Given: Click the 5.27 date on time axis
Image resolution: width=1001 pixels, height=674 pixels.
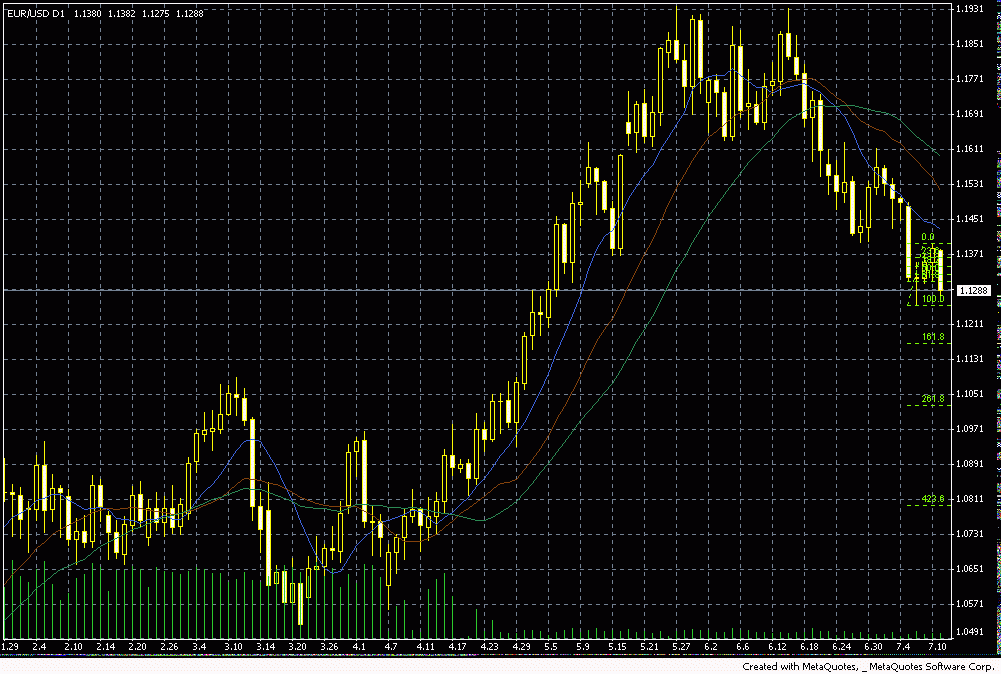Looking at the screenshot, I should click(681, 647).
